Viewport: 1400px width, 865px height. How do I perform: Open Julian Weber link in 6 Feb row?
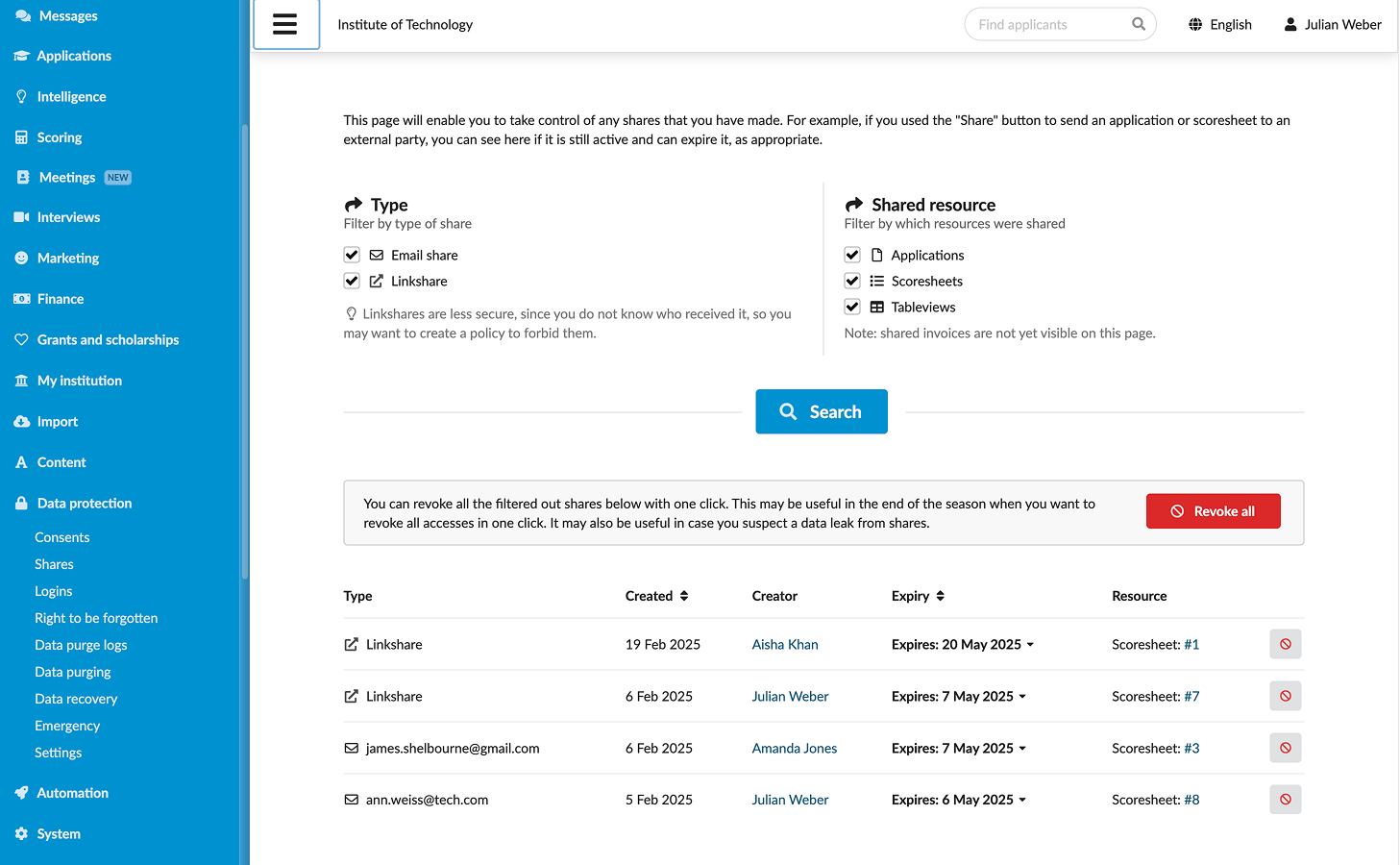790,696
